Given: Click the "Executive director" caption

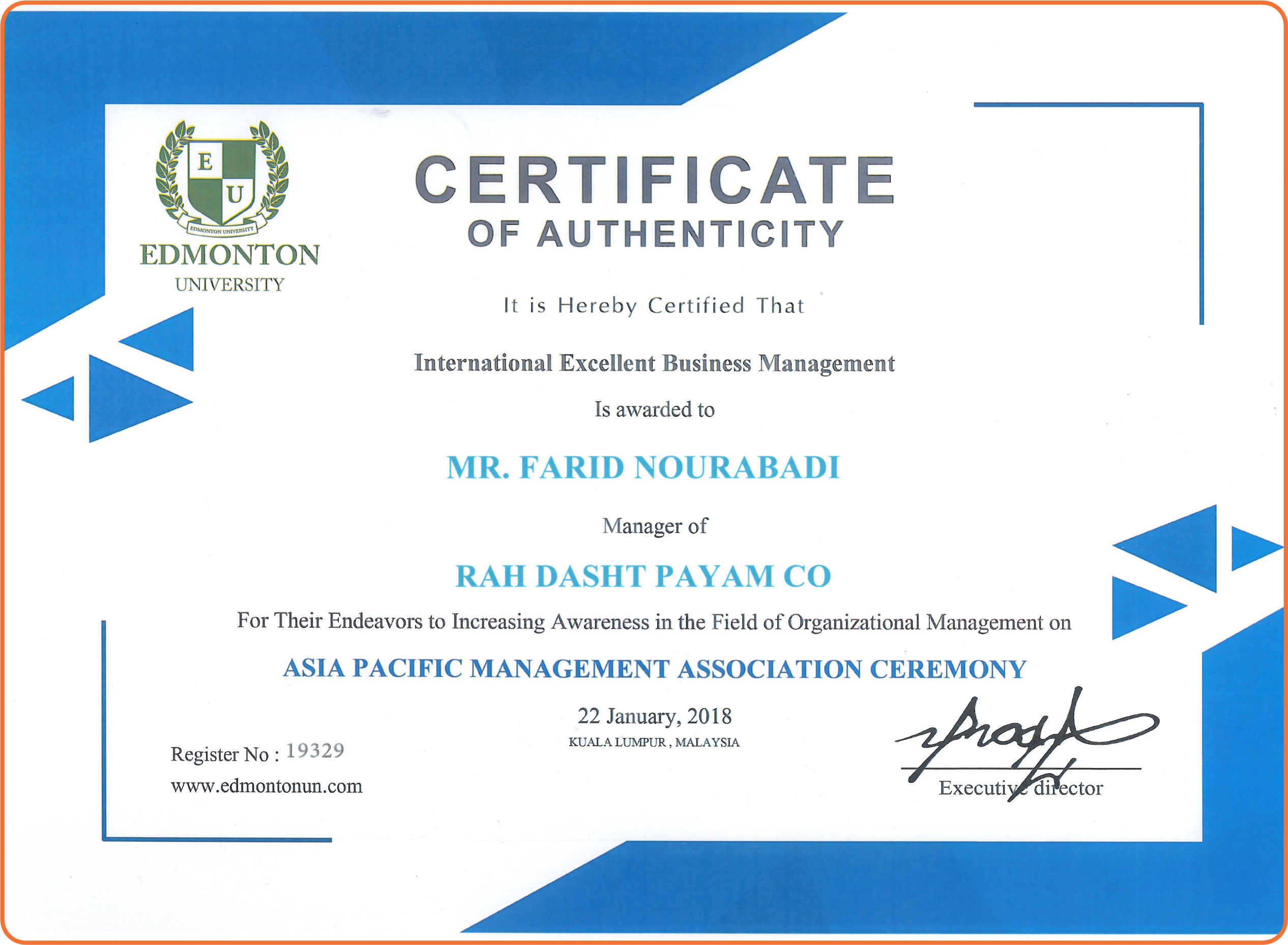Looking at the screenshot, I should 1021,788.
